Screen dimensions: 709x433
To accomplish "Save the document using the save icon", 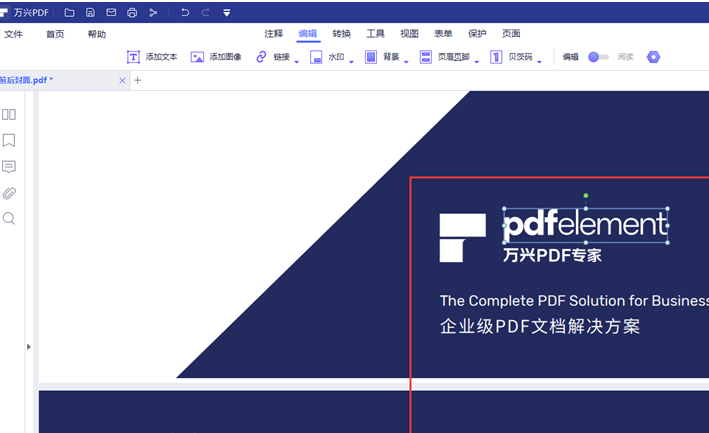I will [90, 13].
